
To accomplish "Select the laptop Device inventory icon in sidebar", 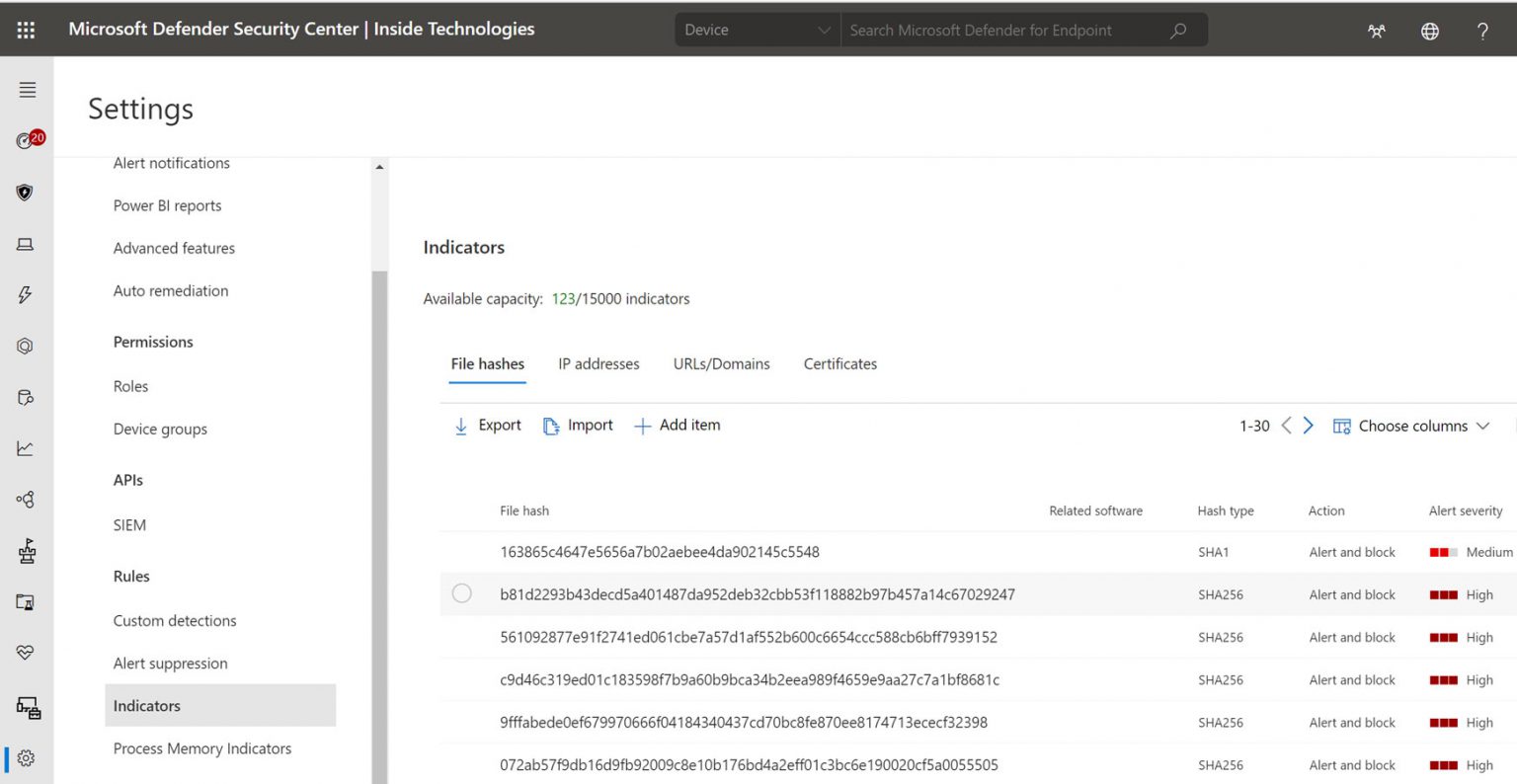I will coord(26,243).
